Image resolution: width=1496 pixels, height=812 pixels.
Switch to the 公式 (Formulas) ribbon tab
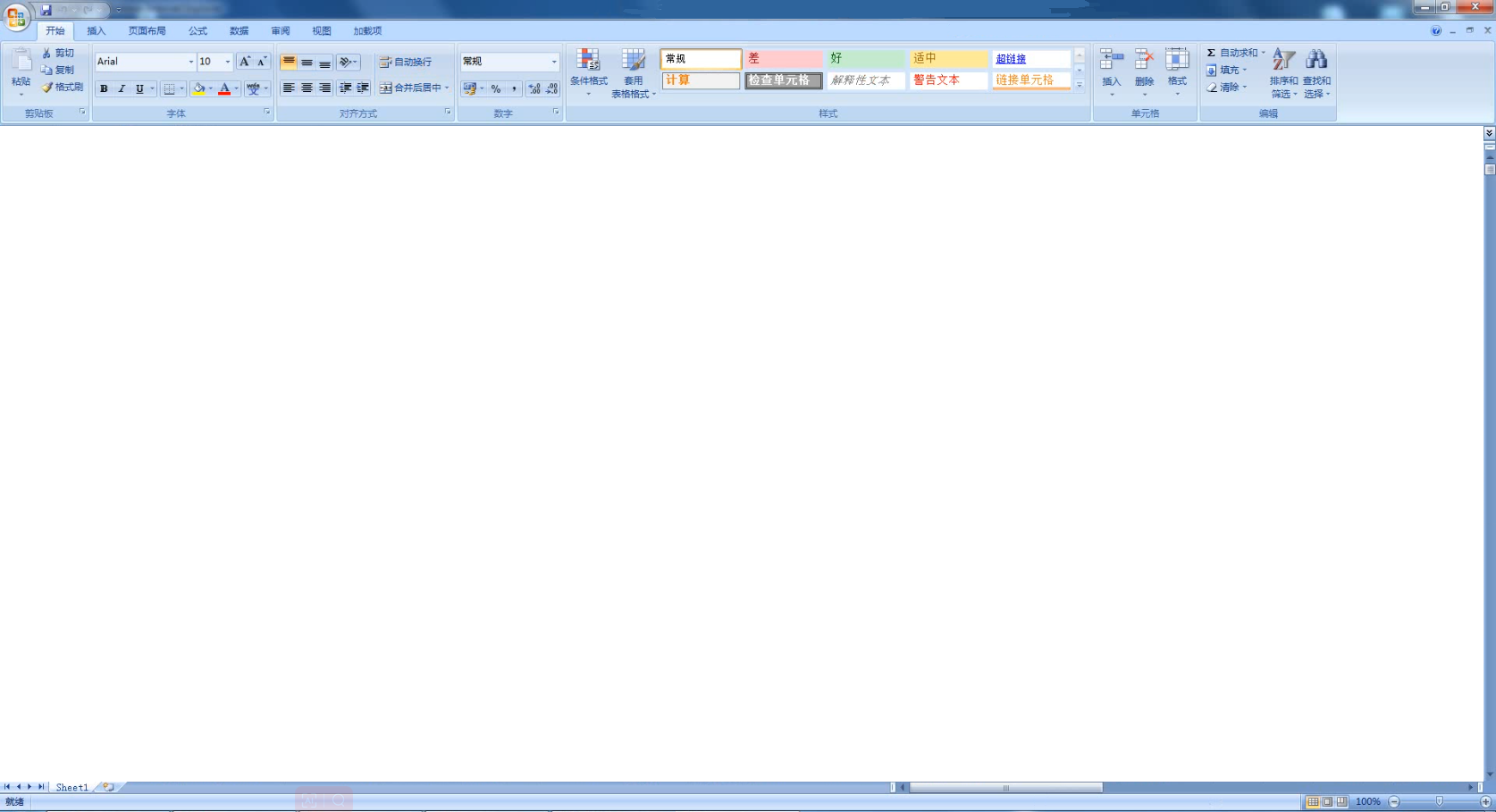point(198,30)
